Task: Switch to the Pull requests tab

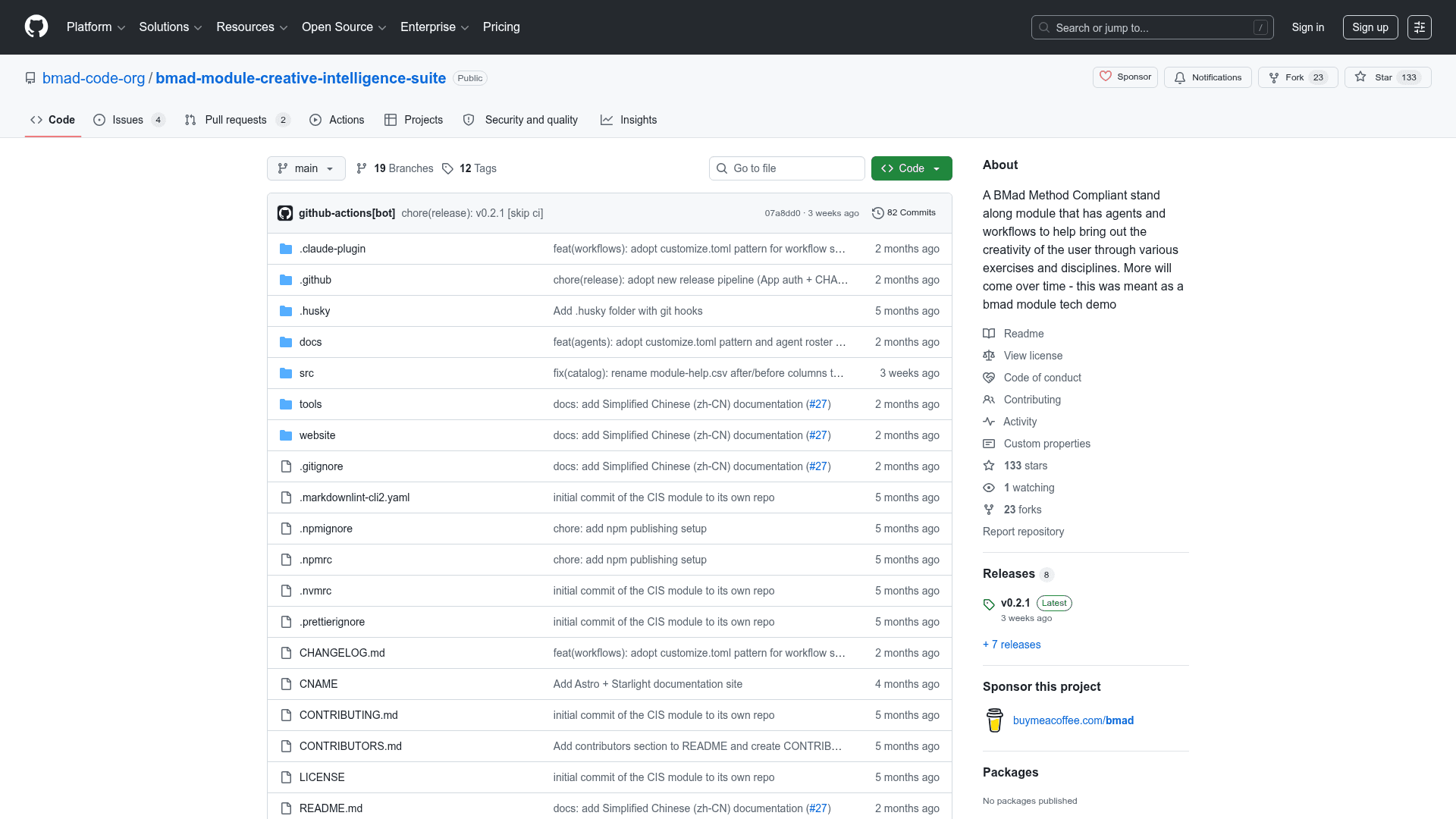Action: [x=237, y=120]
